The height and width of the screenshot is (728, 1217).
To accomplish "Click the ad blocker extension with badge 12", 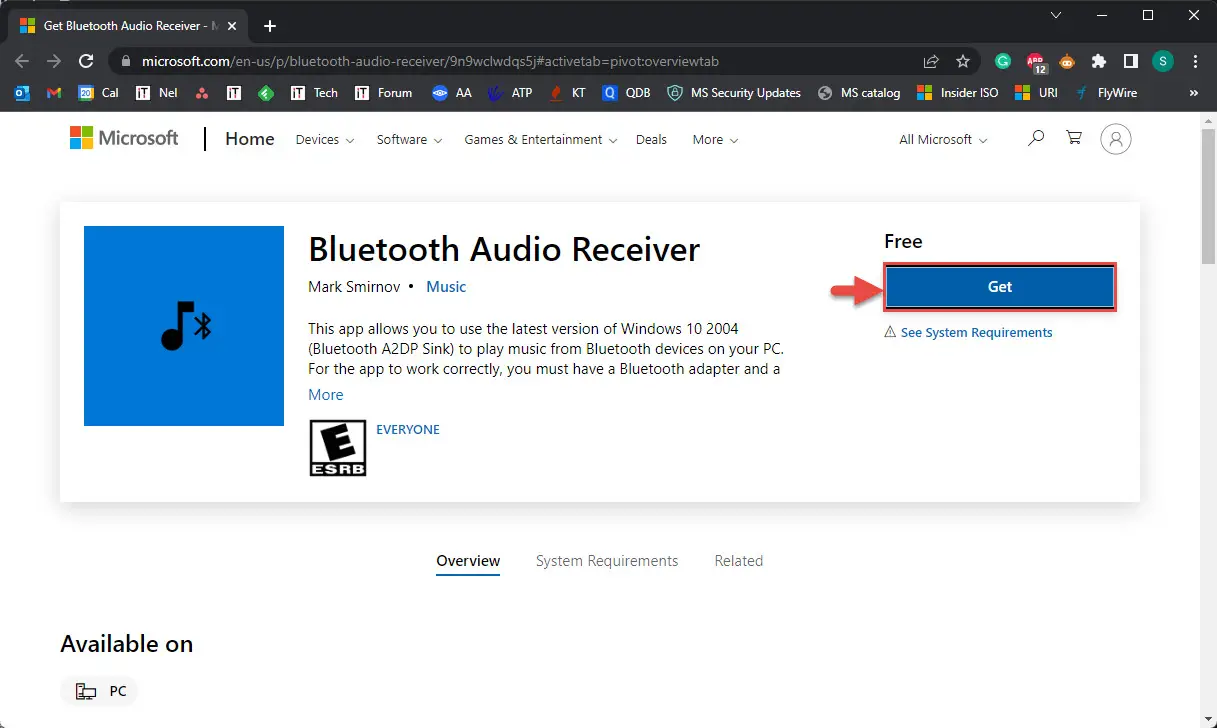I will click(1035, 61).
